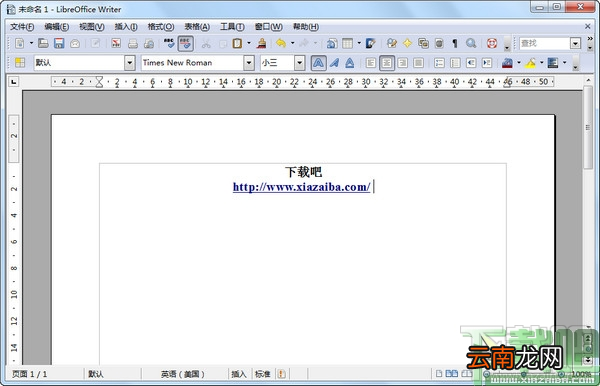Open the 格式(O) menu
Viewport: 600px width, 386px height.
(161, 27)
